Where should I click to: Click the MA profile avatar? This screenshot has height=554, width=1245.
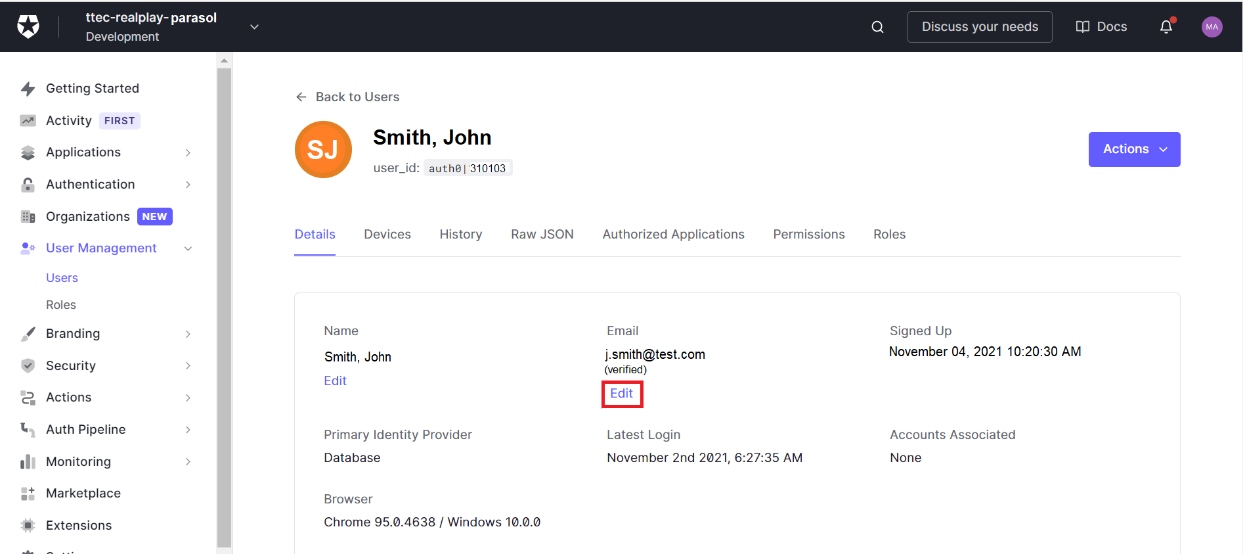coord(1212,27)
